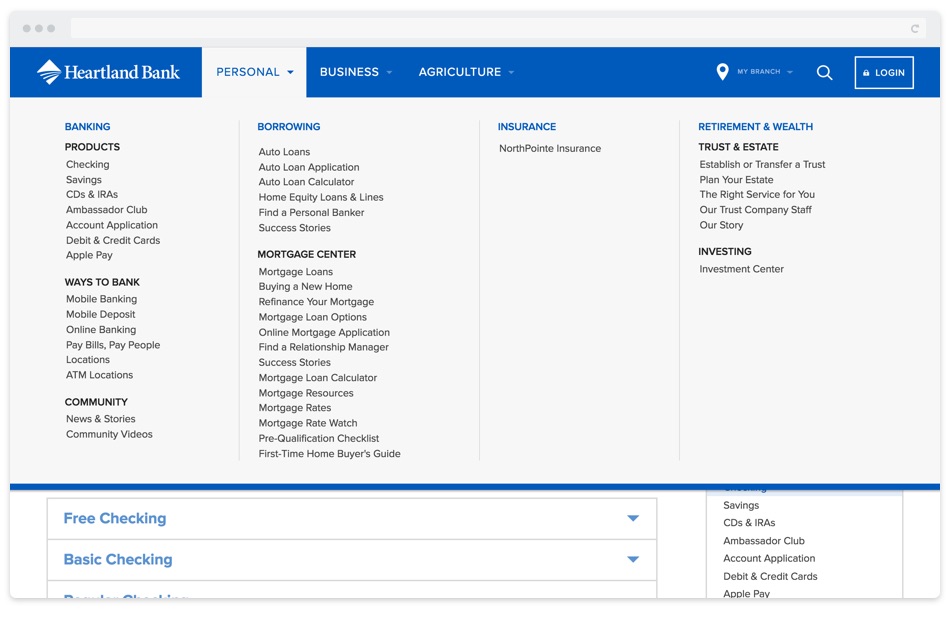
Task: Click the browser reload icon
Action: 914,28
